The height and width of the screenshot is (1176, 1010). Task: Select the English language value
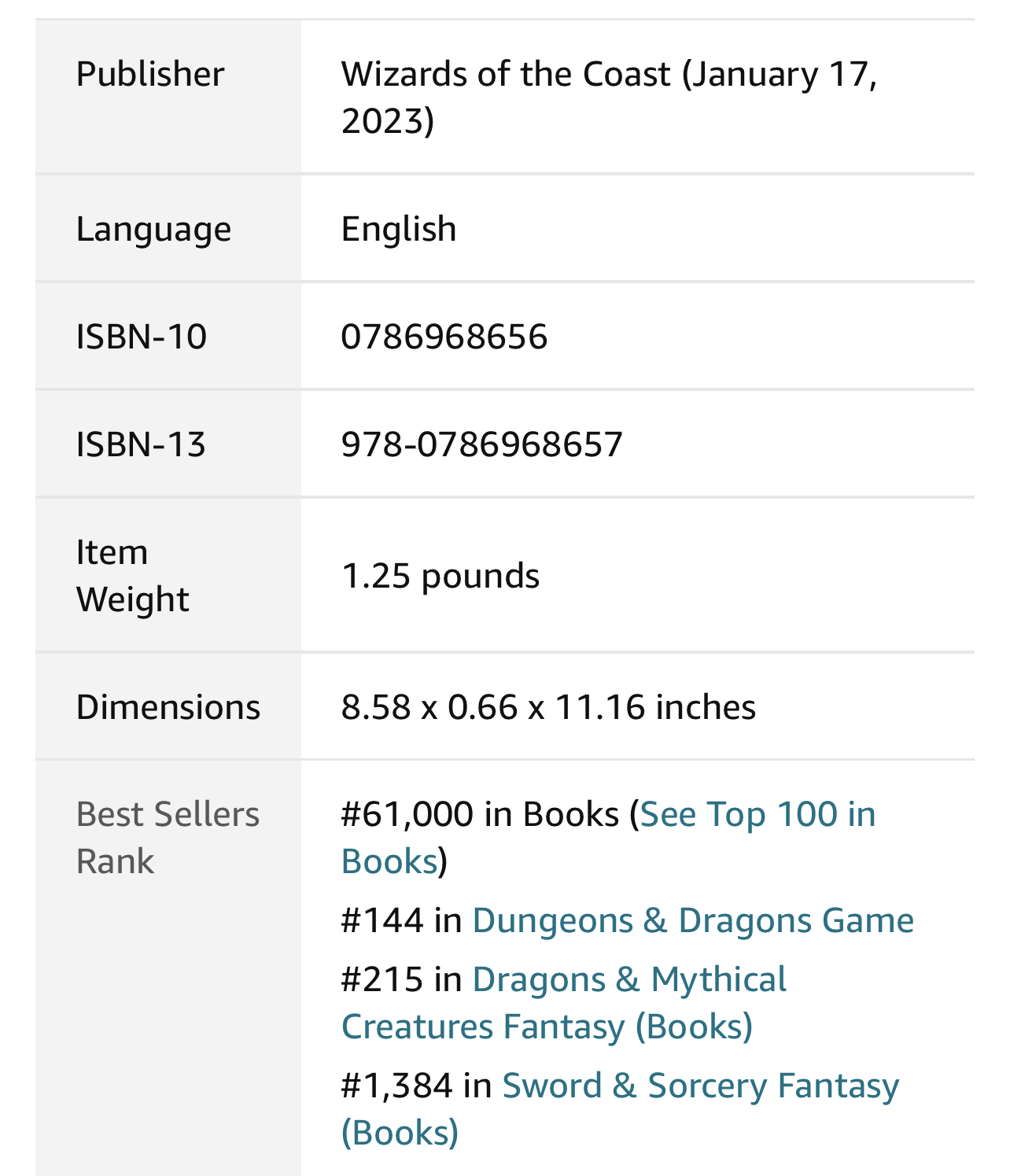click(x=399, y=230)
